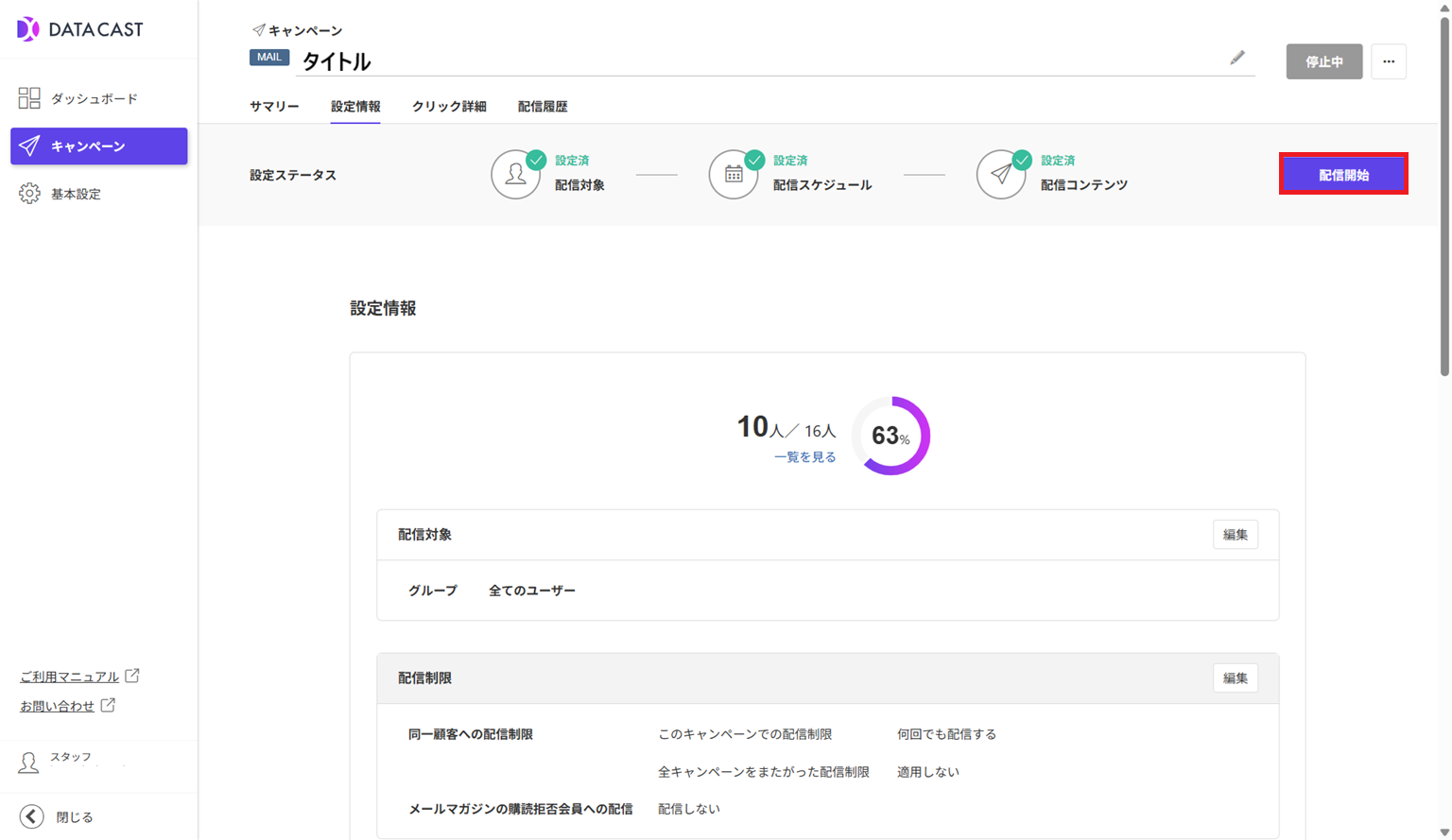
Task: Switch to the サマリー tab
Action: pyautogui.click(x=274, y=107)
